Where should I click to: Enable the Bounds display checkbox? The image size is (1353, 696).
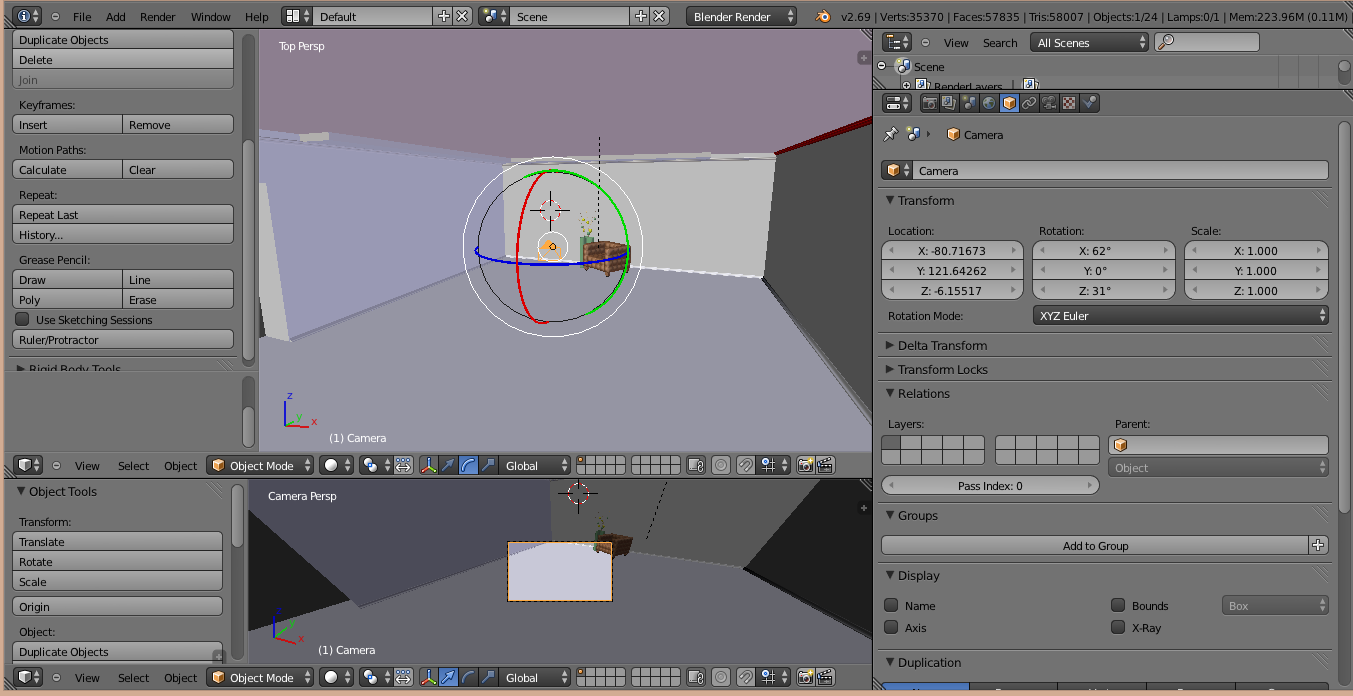[x=1118, y=605]
